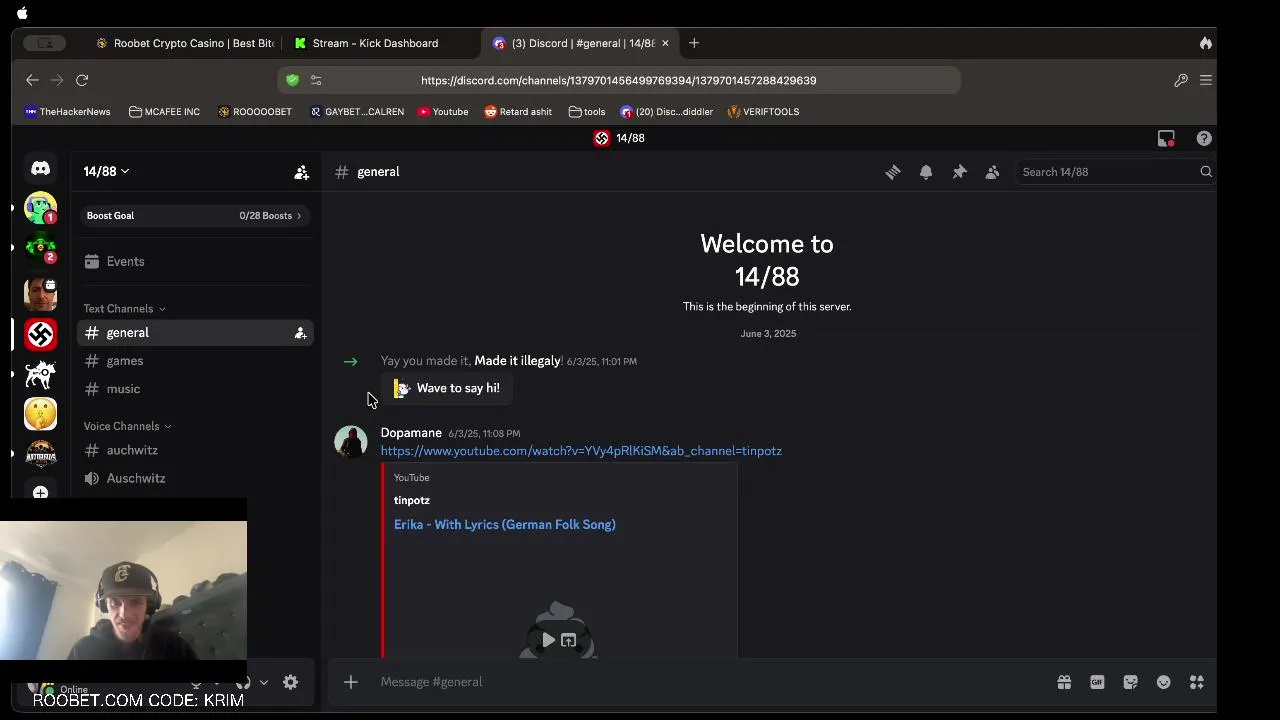Open the tools bookmark folder
This screenshot has height=720, width=1280.
coord(587,112)
